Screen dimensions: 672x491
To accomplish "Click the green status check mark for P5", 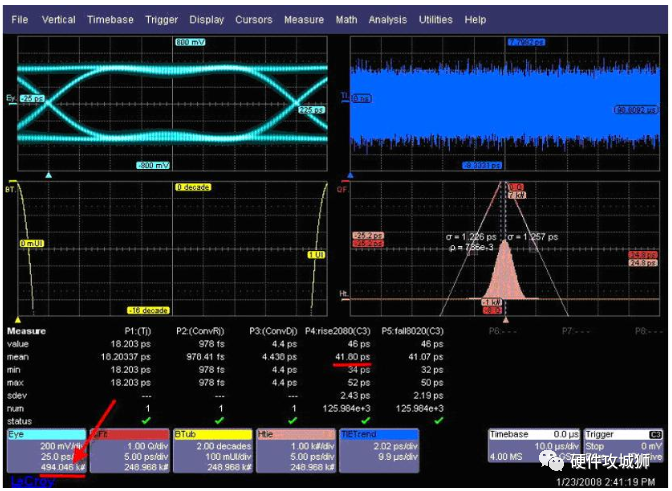I will [438, 421].
